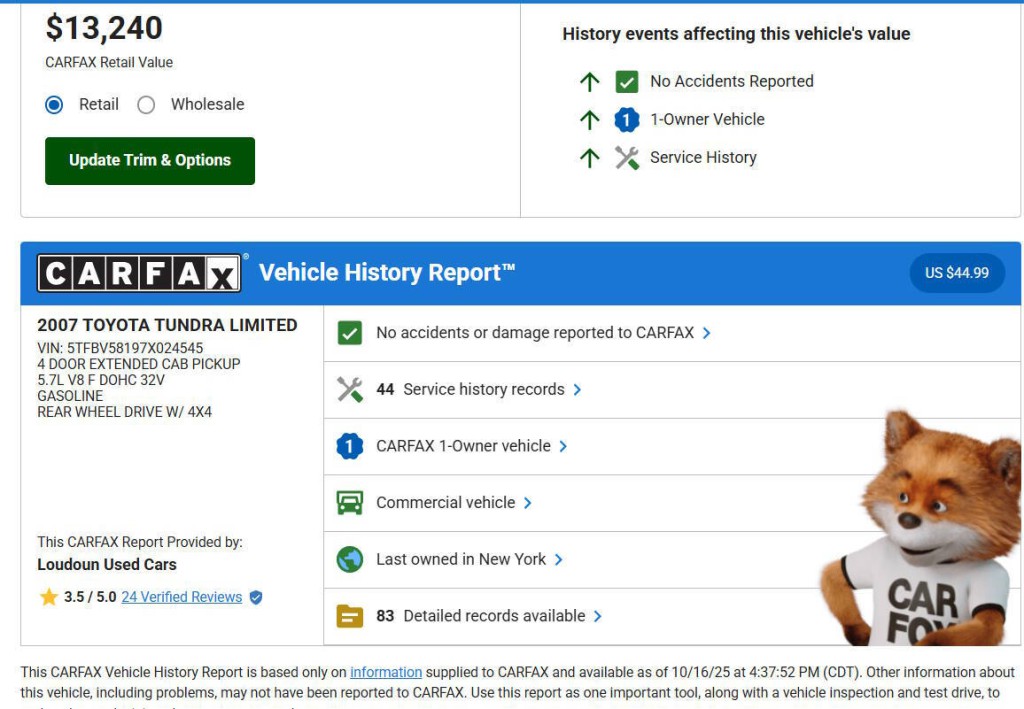Select the globe icon beside Last owned
Viewport: 1024px width, 709px height.
tap(349, 559)
